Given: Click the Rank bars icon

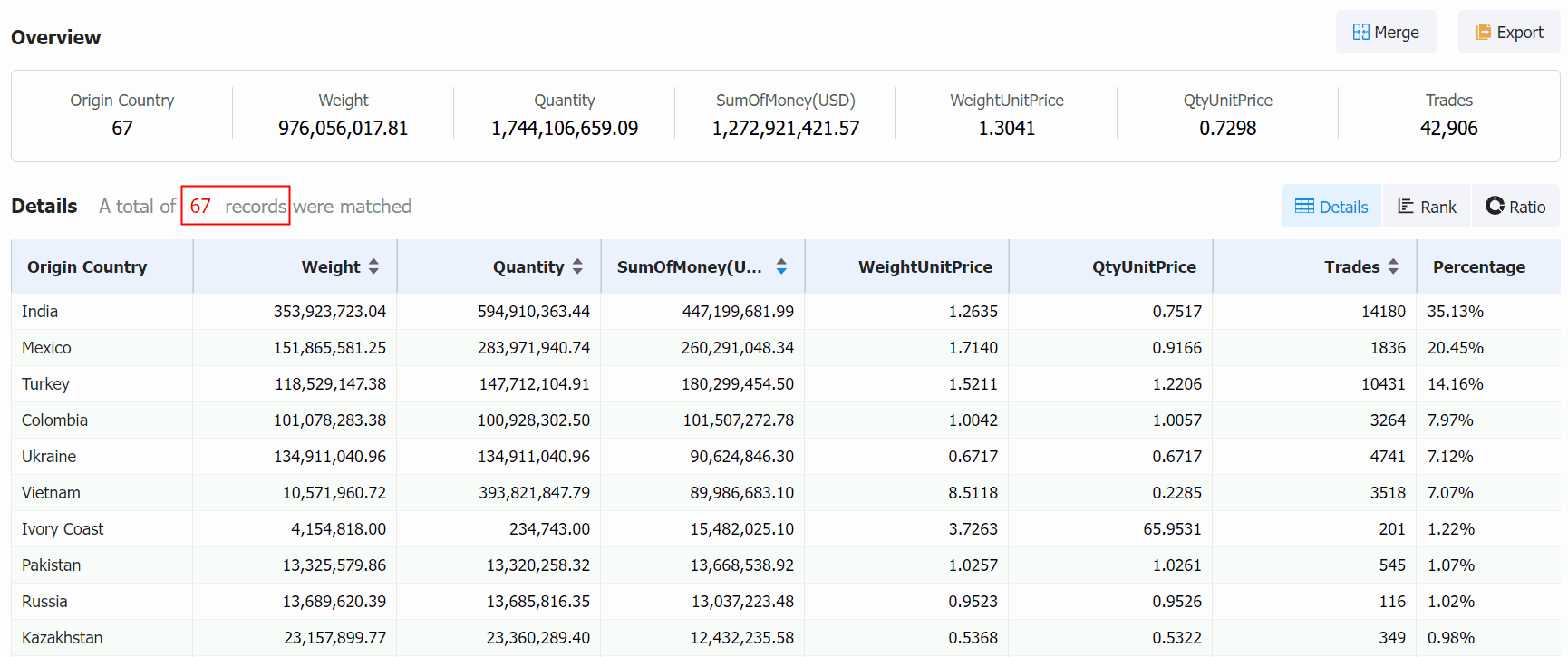Looking at the screenshot, I should pyautogui.click(x=1406, y=206).
